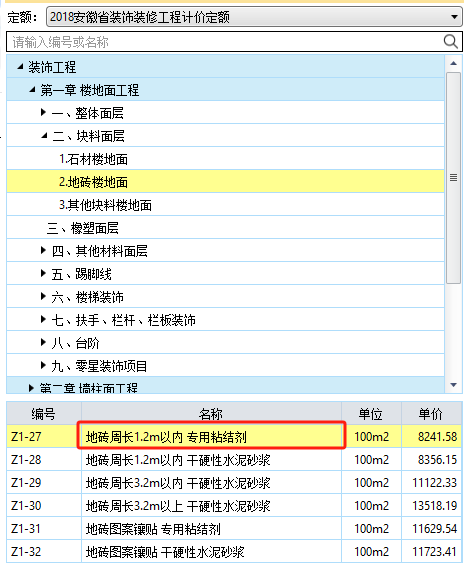
Task: Click the scrollbar up arrow
Action: tap(453, 63)
